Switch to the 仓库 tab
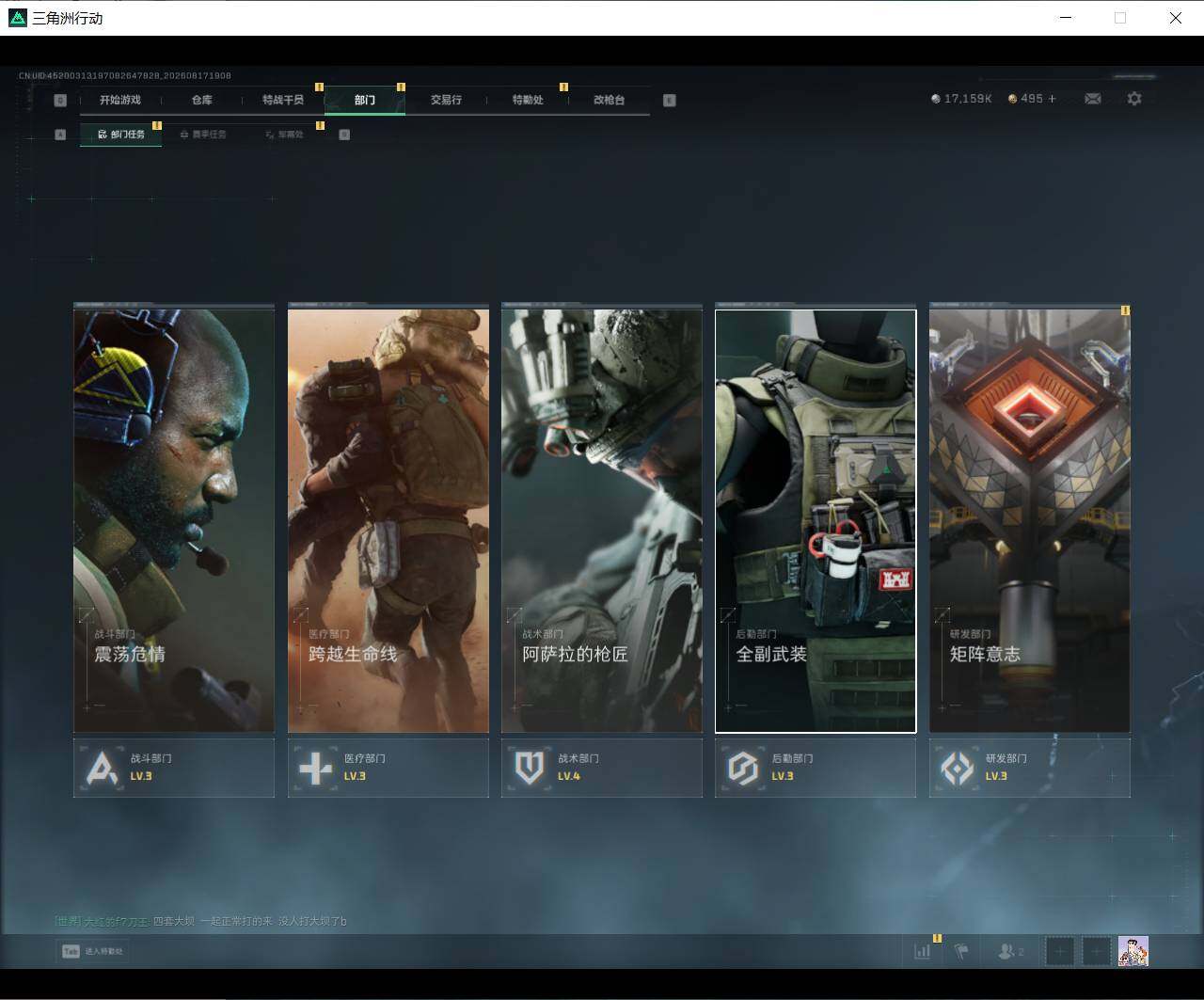The width and height of the screenshot is (1204, 1000). pyautogui.click(x=201, y=100)
